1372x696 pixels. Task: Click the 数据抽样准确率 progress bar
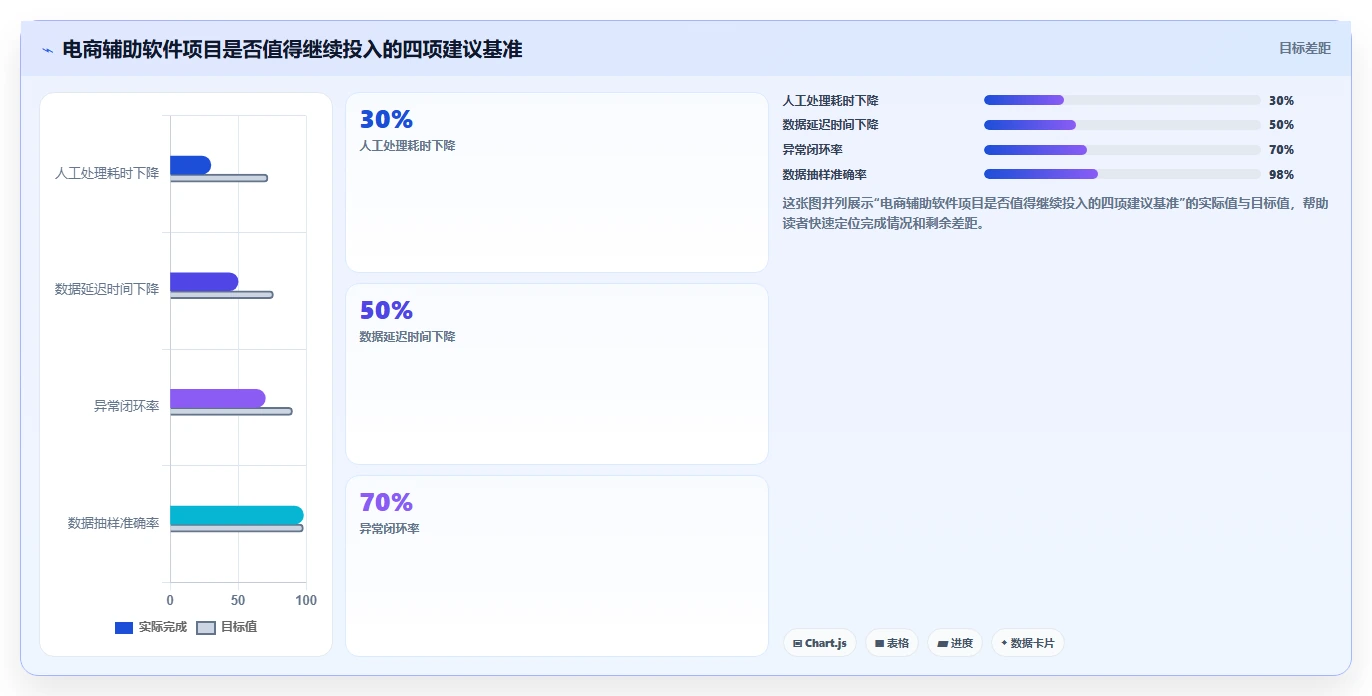tap(1122, 174)
